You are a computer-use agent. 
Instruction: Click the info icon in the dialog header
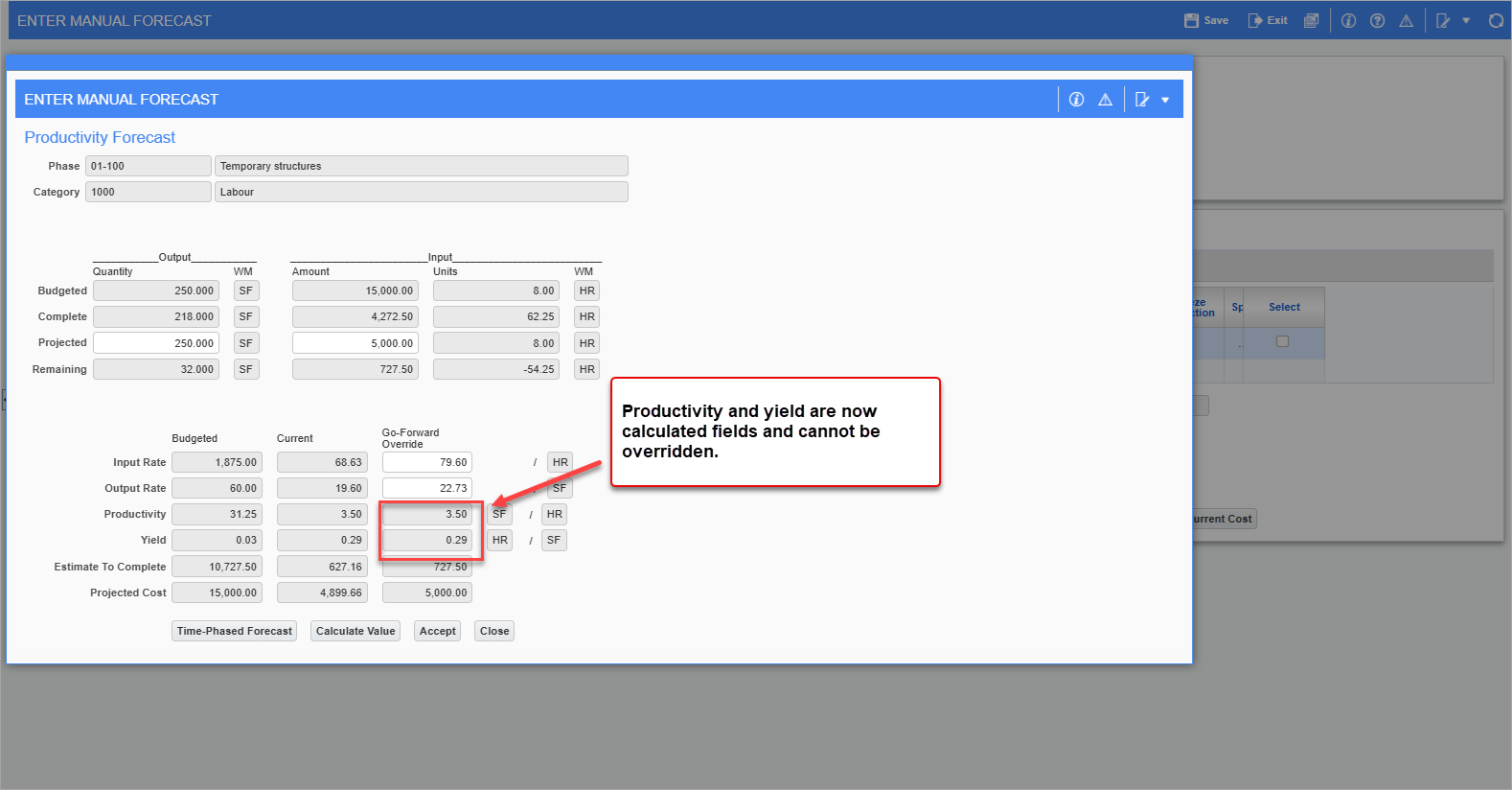(x=1076, y=100)
